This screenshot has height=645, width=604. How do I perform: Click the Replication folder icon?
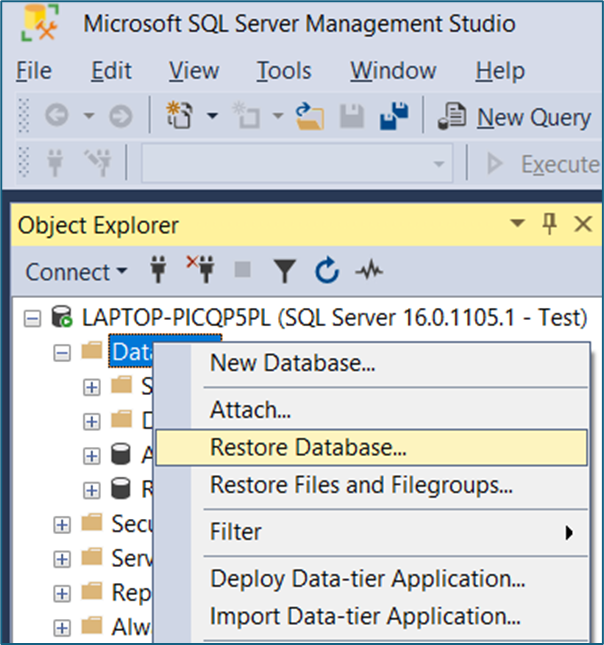click(x=92, y=592)
